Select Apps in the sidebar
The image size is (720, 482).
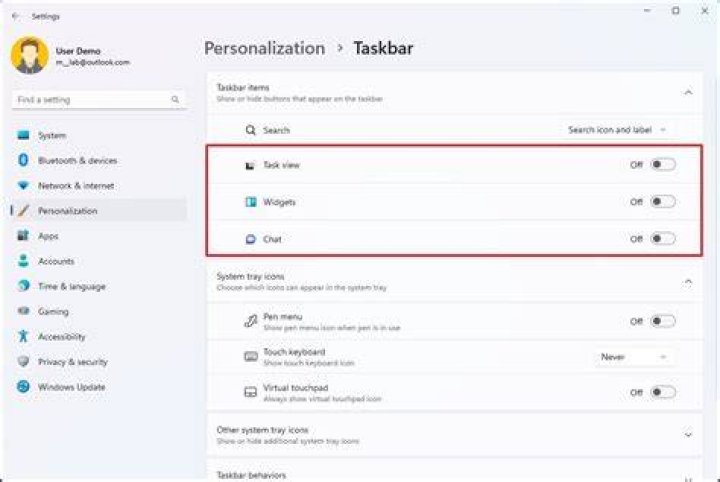pyautogui.click(x=99, y=236)
